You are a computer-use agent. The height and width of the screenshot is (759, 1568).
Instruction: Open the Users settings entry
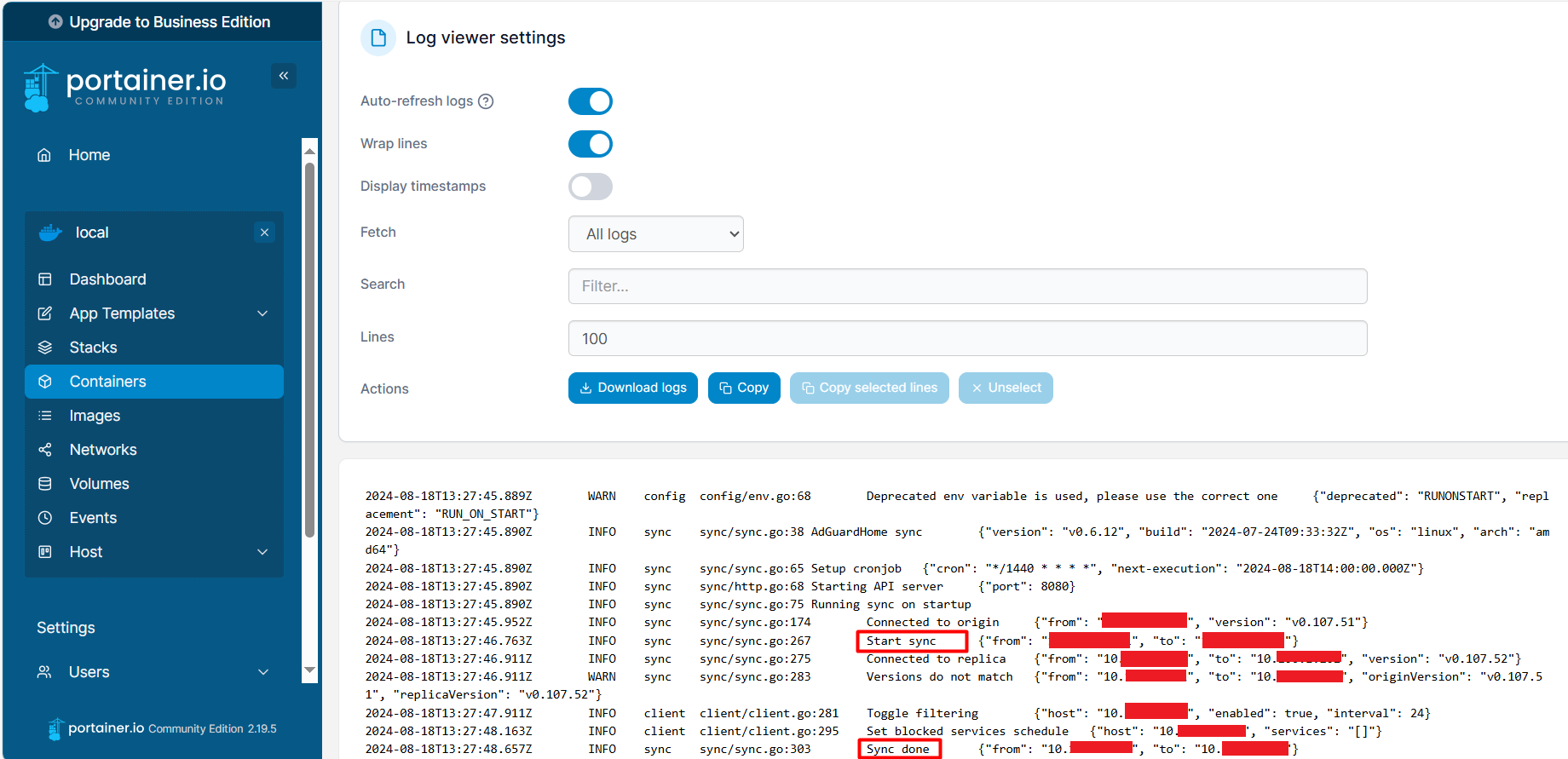(x=89, y=672)
